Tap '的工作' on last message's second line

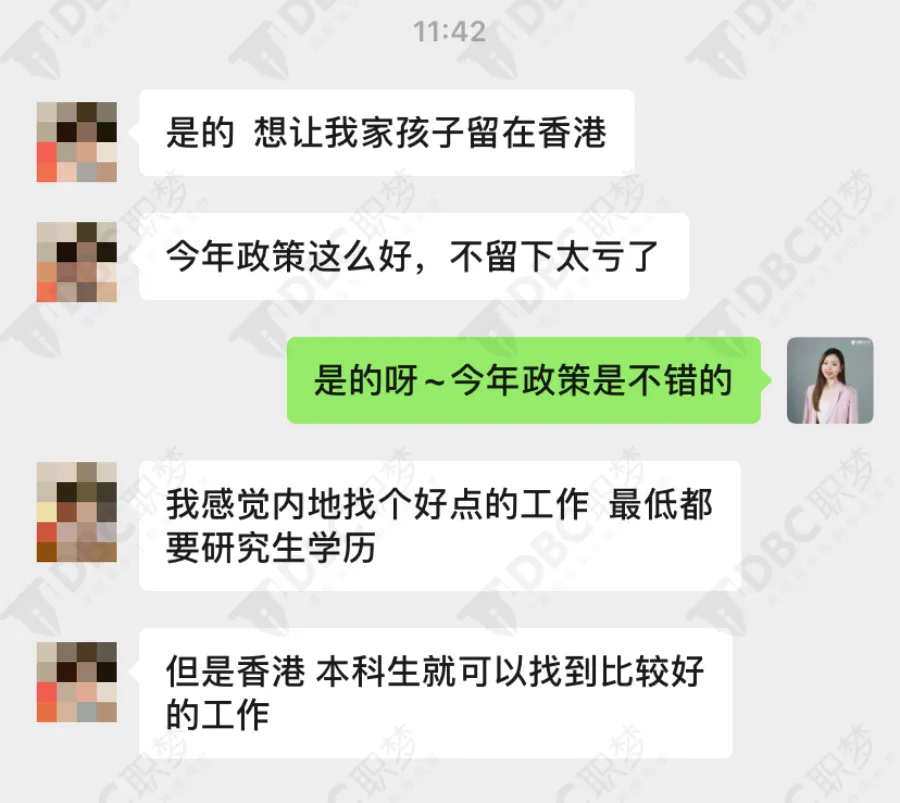click(218, 715)
